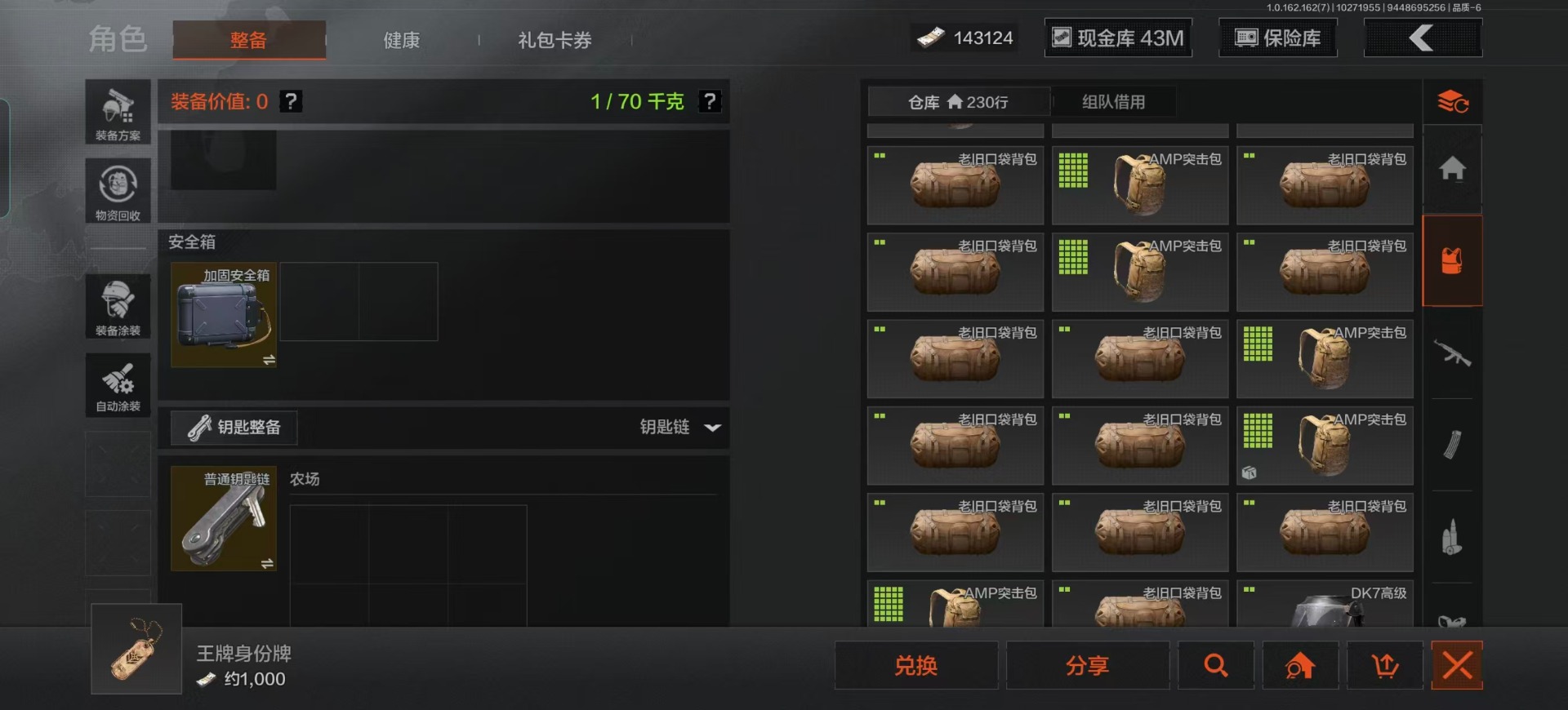The height and width of the screenshot is (710, 1568).
Task: Switch to the 组队借用 tab
Action: coord(1114,102)
